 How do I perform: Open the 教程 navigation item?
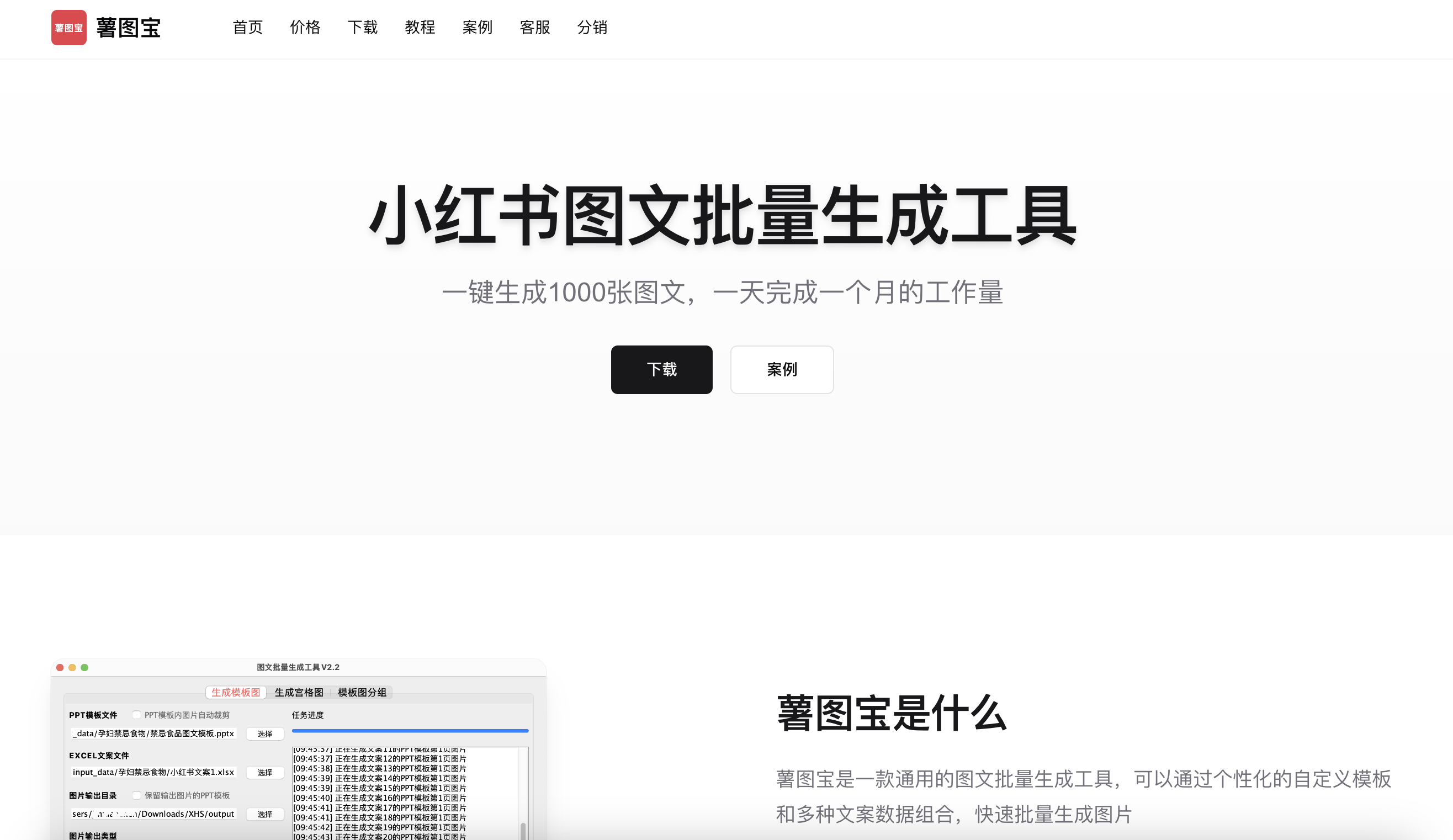pos(420,28)
